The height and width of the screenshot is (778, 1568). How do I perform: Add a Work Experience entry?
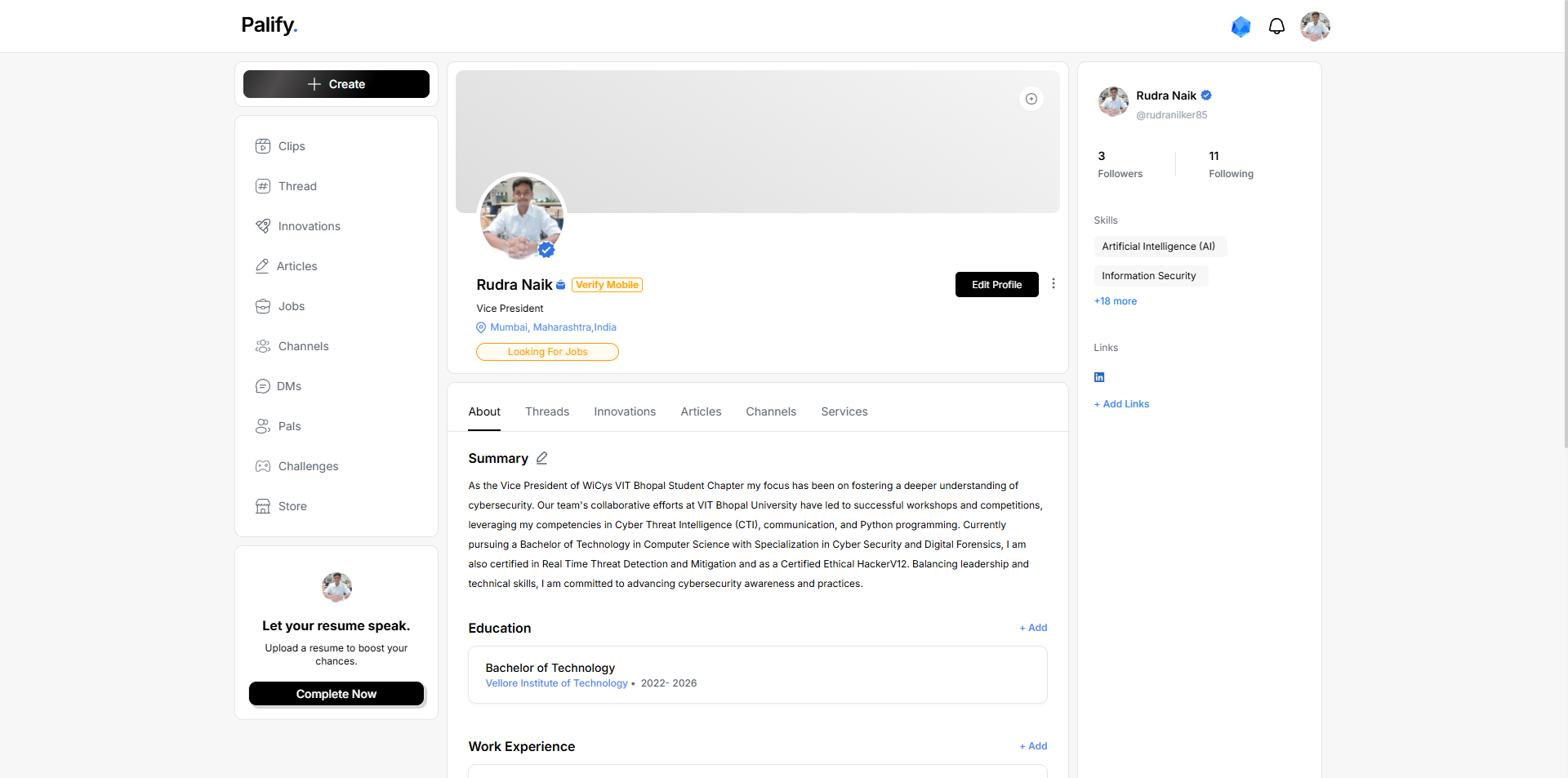(x=1033, y=746)
